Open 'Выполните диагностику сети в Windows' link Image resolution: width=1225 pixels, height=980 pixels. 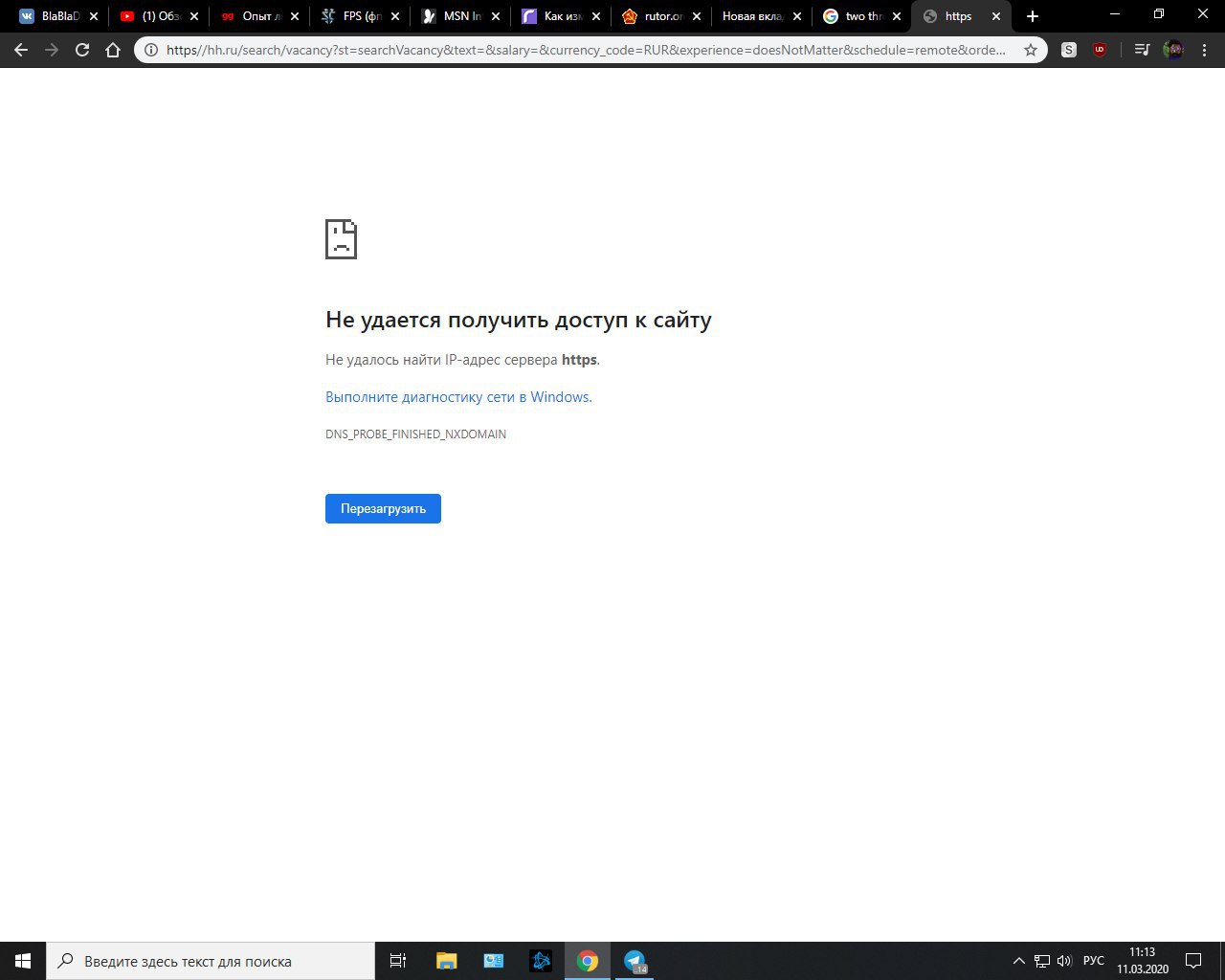pyautogui.click(x=458, y=397)
